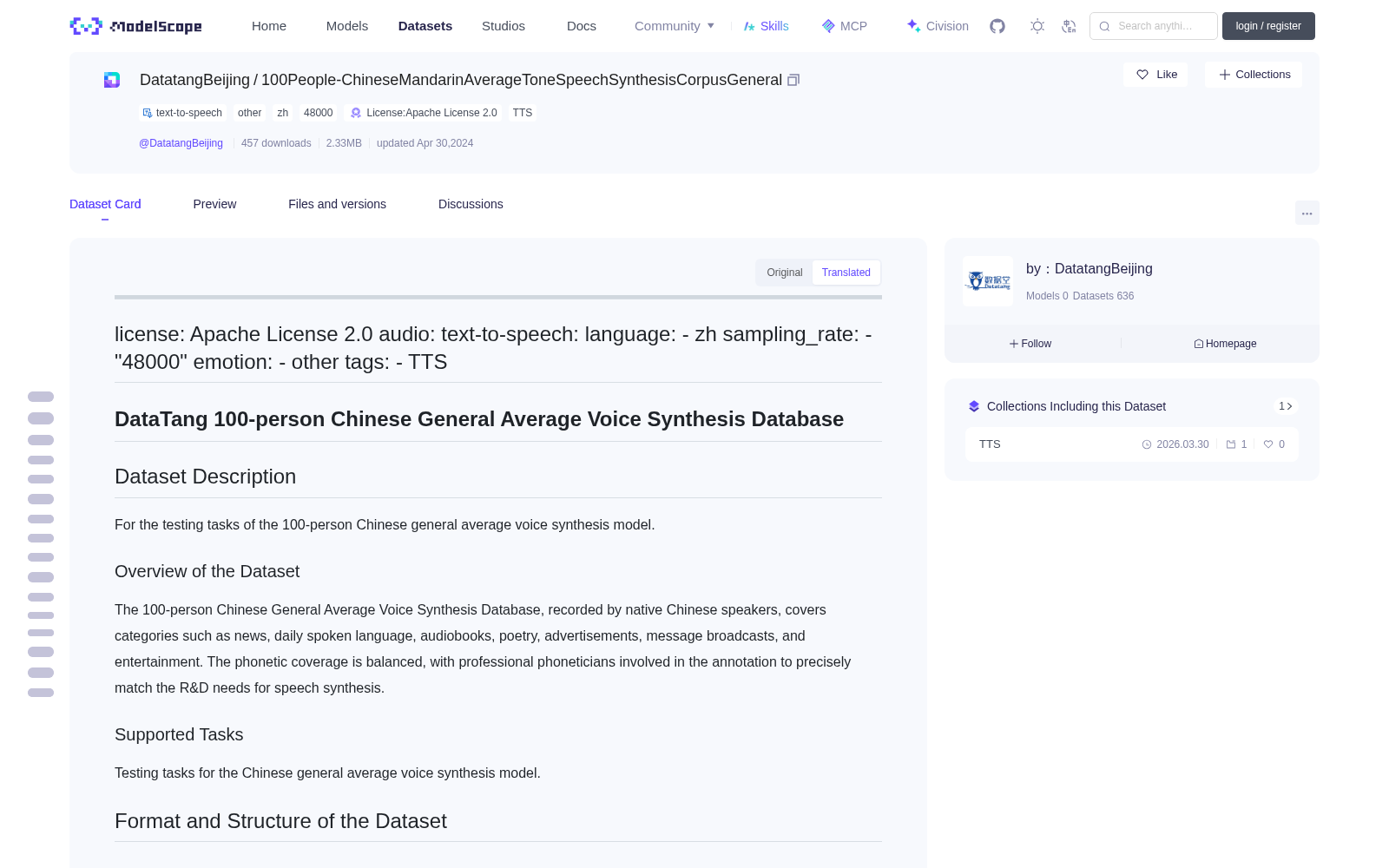Go to Home in the navigation
1389x868 pixels.
(269, 26)
